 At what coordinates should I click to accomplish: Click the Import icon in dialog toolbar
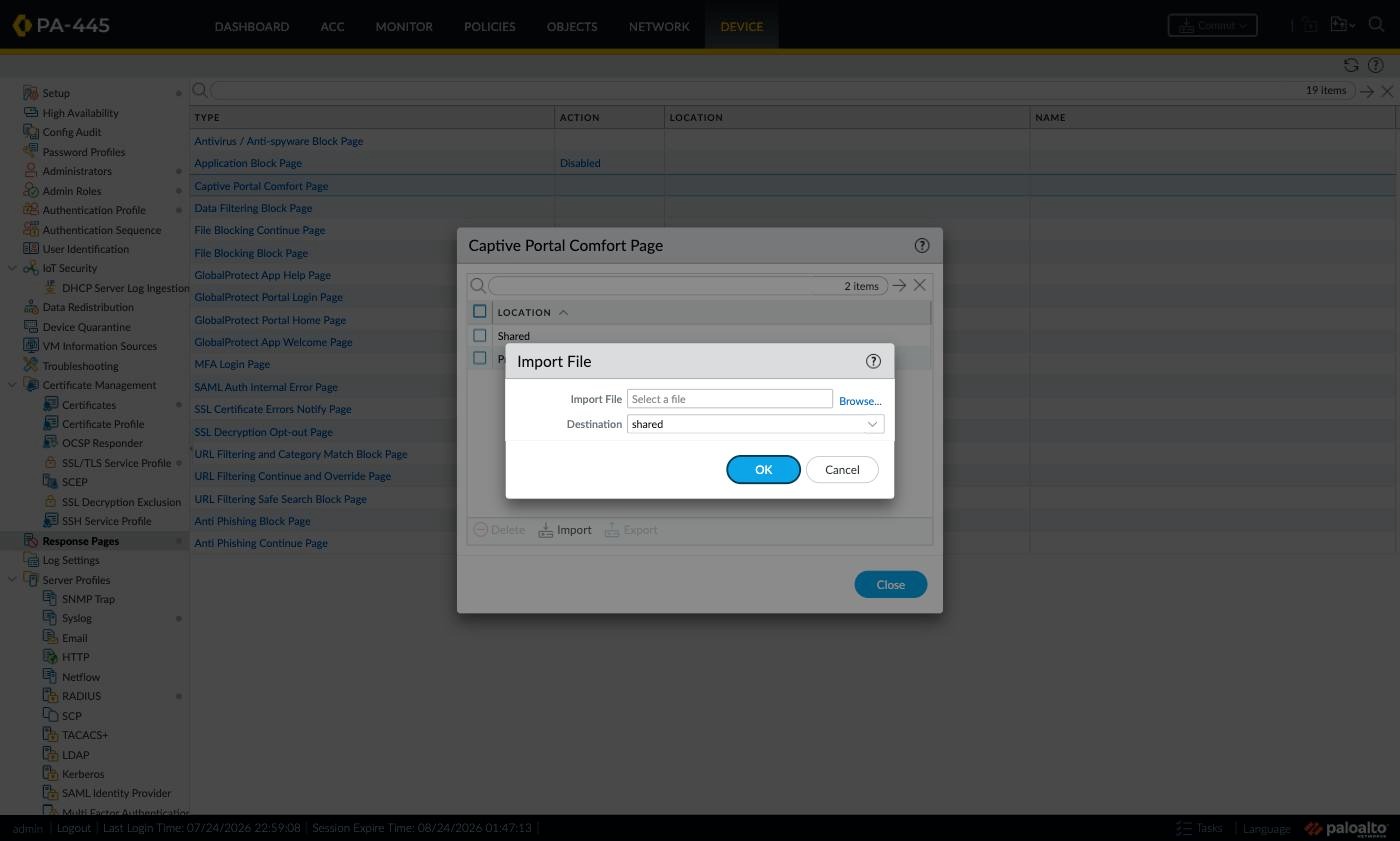coord(546,530)
